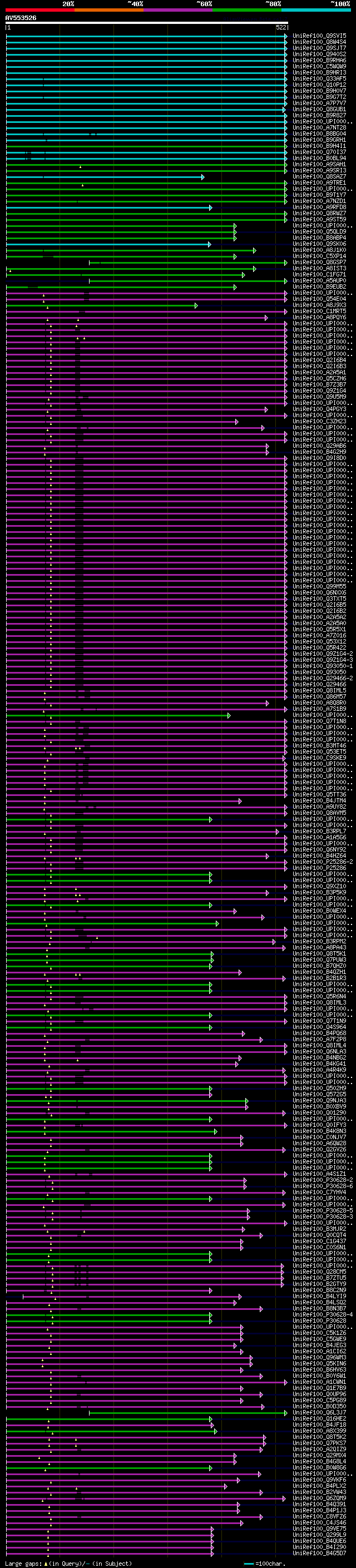Open hit UniRef100_Q9SJT7
The image size is (356, 1568).
click(319, 48)
